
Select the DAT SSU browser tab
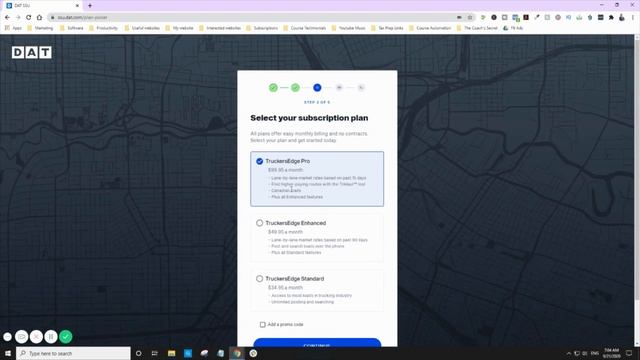coord(41,6)
